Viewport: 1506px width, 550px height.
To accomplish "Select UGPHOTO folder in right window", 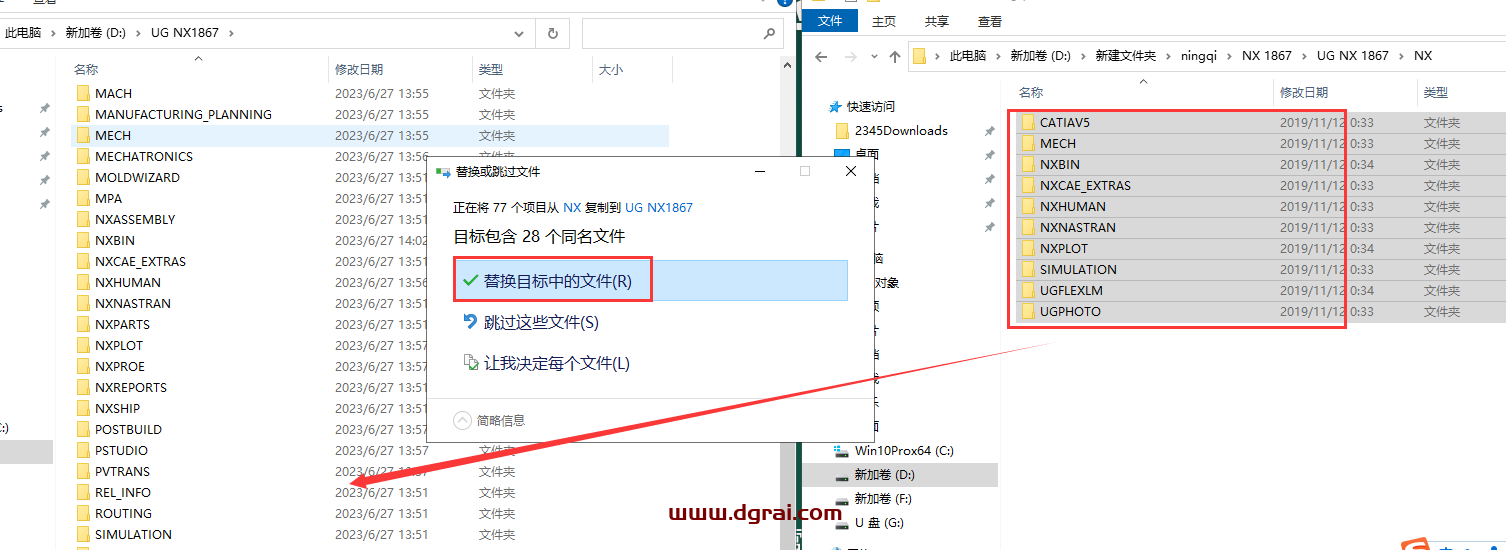I will click(1070, 311).
